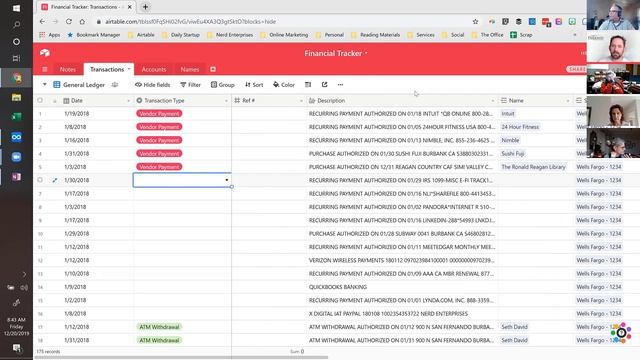The image size is (640, 360).
Task: Click the browser address bar
Action: click(282, 22)
